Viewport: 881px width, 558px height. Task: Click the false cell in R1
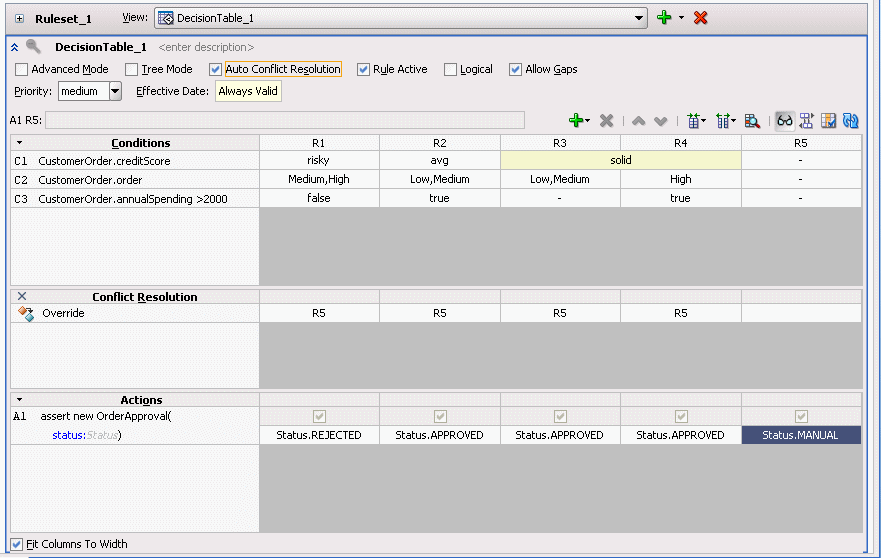[x=319, y=198]
